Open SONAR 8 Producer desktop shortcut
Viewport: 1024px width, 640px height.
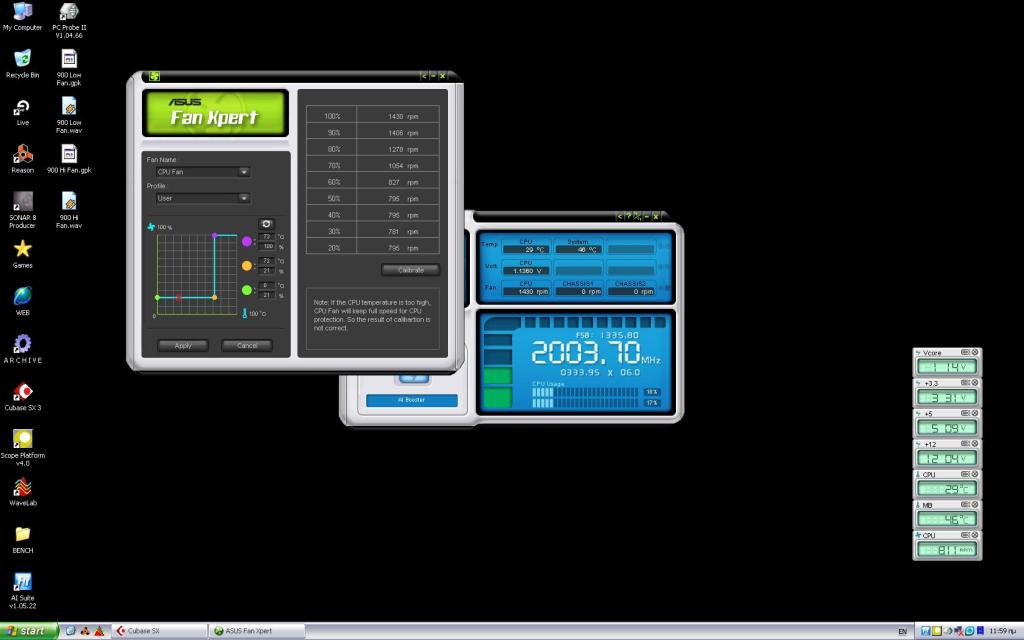[22, 210]
